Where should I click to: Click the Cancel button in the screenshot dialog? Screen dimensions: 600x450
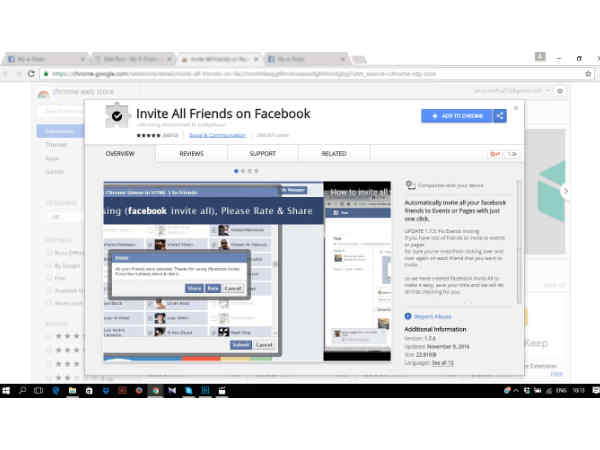(x=233, y=288)
